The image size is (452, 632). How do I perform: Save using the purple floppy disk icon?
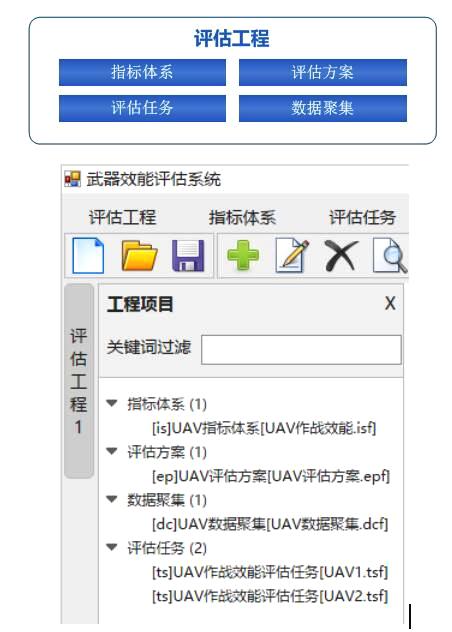pyautogui.click(x=188, y=256)
